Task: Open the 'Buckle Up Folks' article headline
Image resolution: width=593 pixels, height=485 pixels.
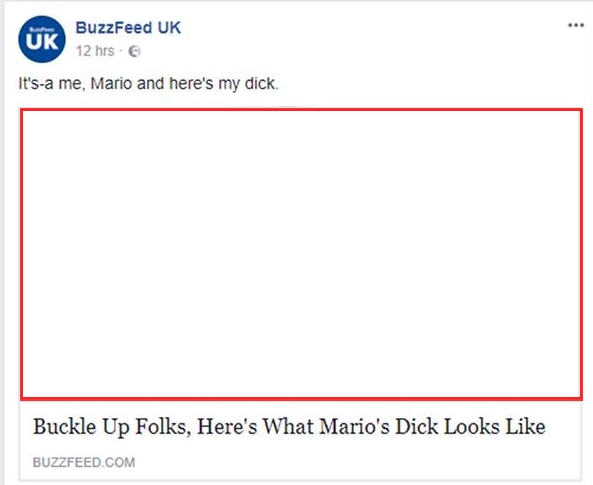Action: point(289,427)
